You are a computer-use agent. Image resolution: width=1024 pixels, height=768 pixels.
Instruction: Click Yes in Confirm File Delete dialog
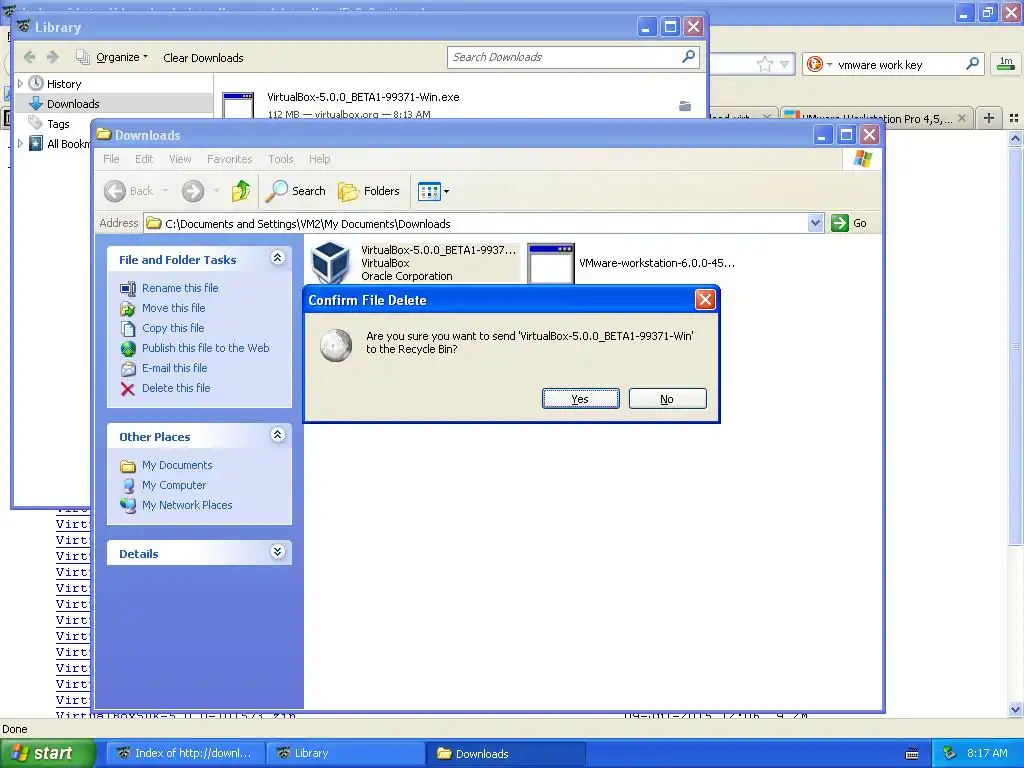point(581,399)
